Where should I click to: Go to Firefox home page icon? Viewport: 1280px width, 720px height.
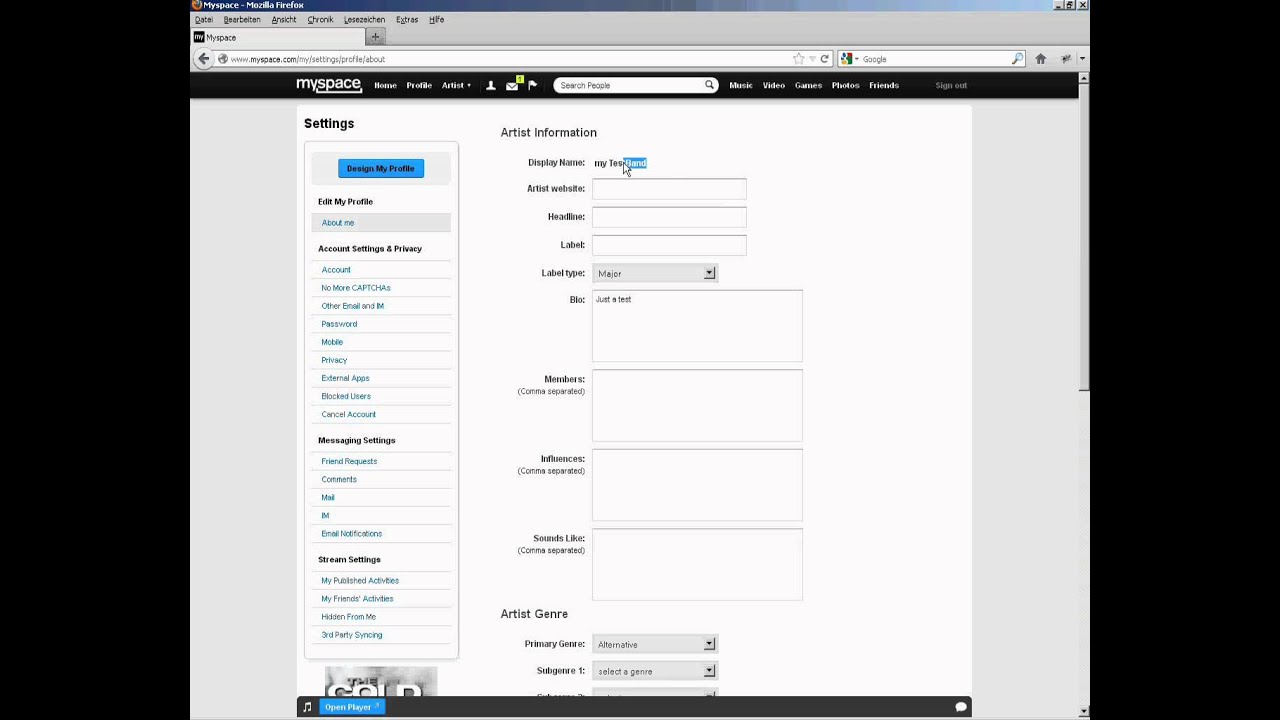[x=1040, y=59]
